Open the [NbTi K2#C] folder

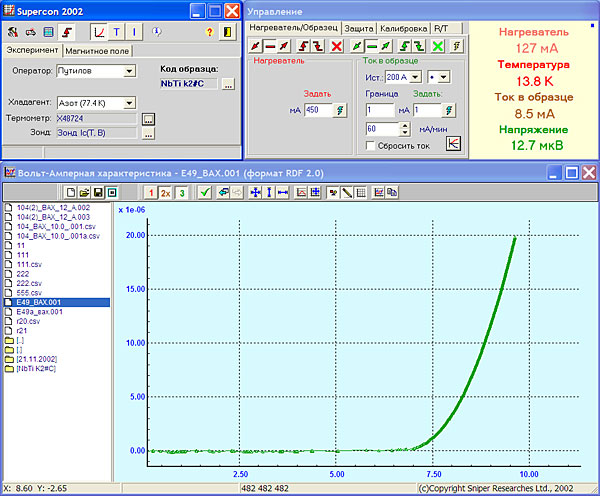(x=57, y=369)
